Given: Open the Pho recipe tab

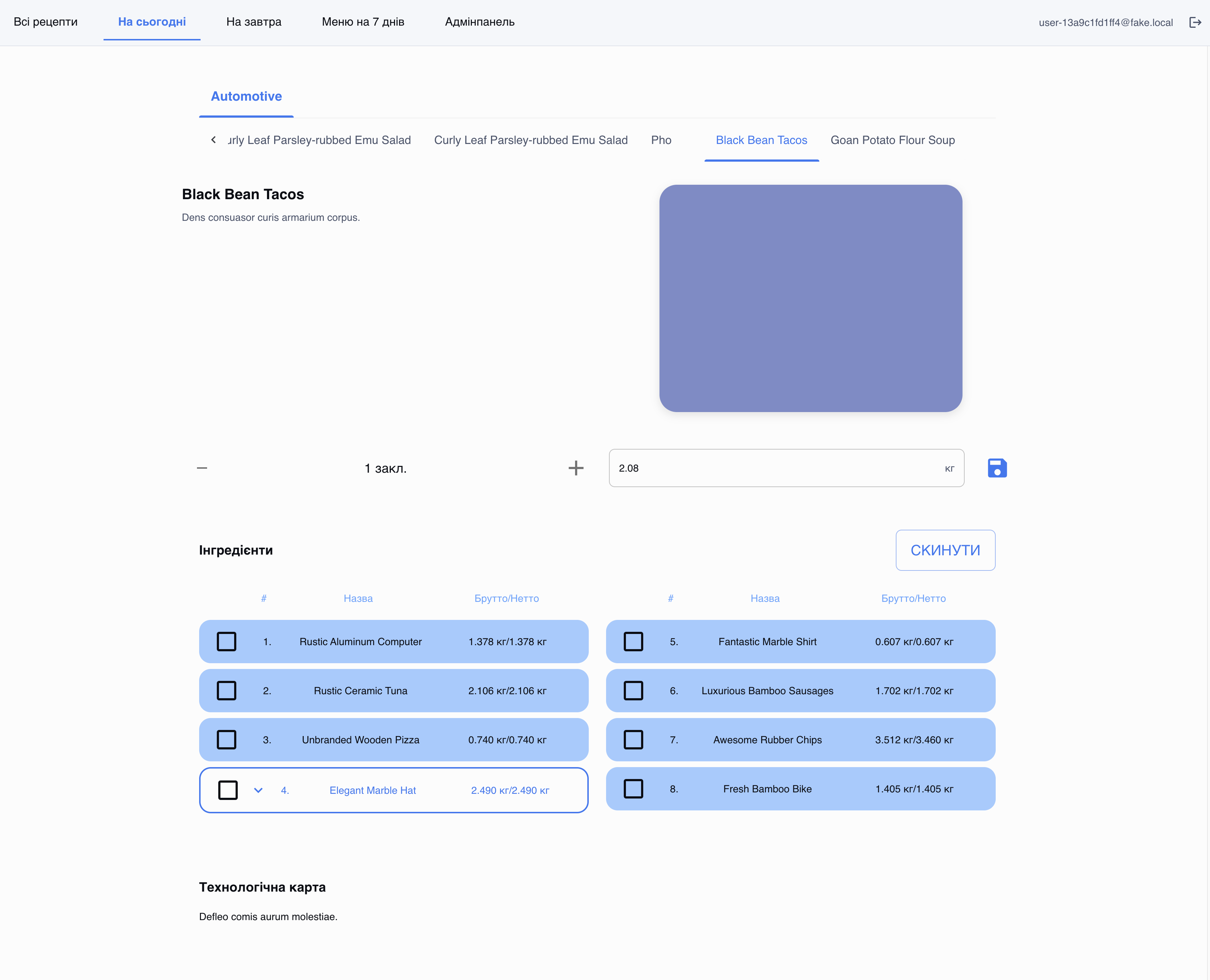Looking at the screenshot, I should (661, 140).
